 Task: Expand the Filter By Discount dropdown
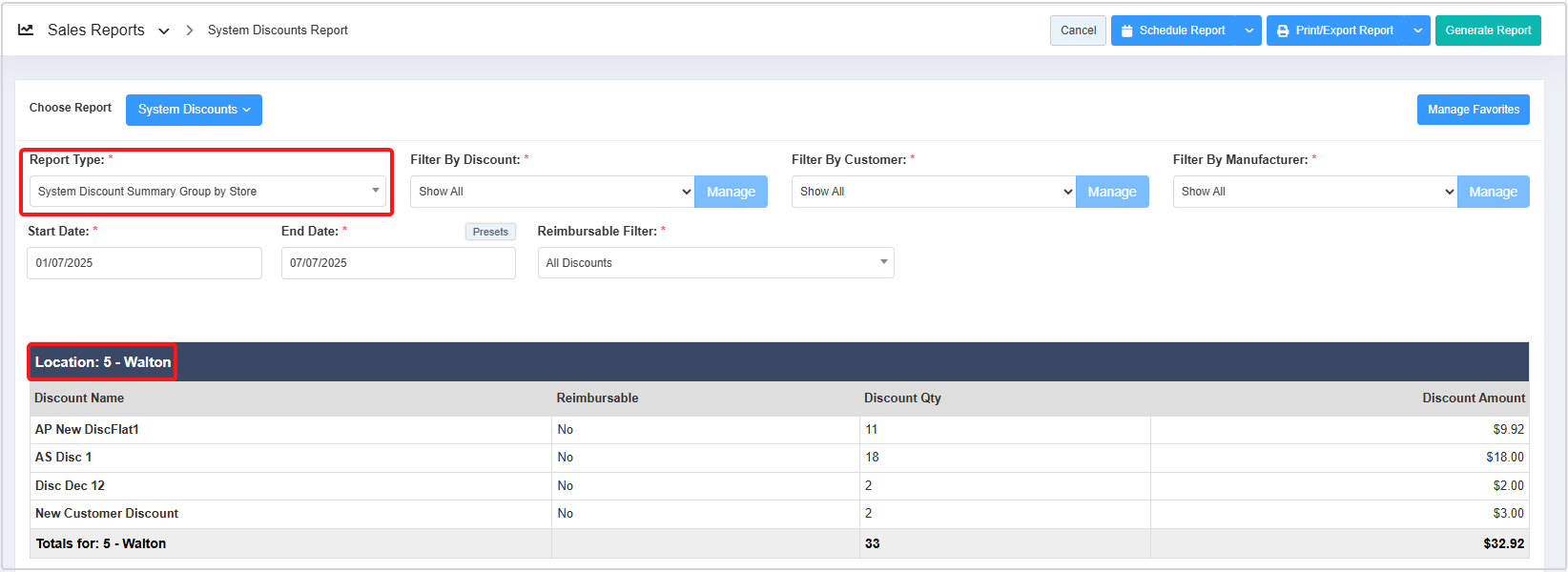click(x=551, y=192)
